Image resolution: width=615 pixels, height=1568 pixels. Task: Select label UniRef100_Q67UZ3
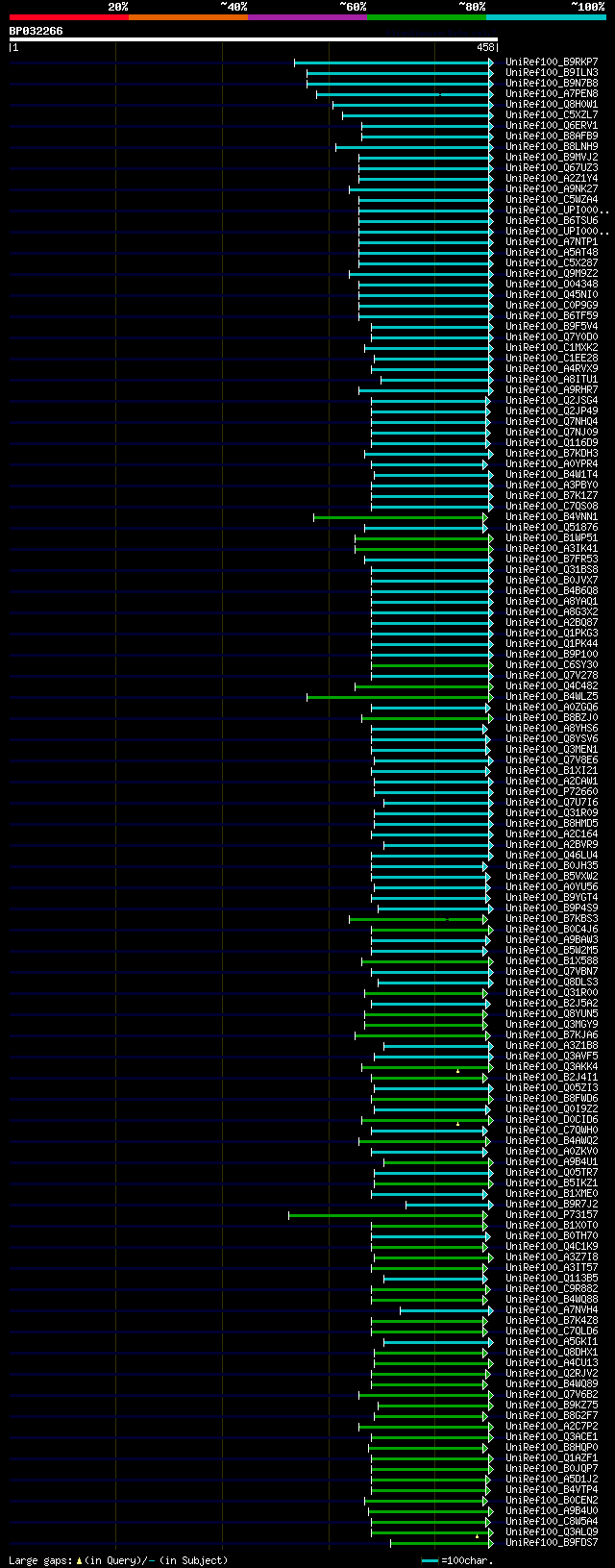552,167
